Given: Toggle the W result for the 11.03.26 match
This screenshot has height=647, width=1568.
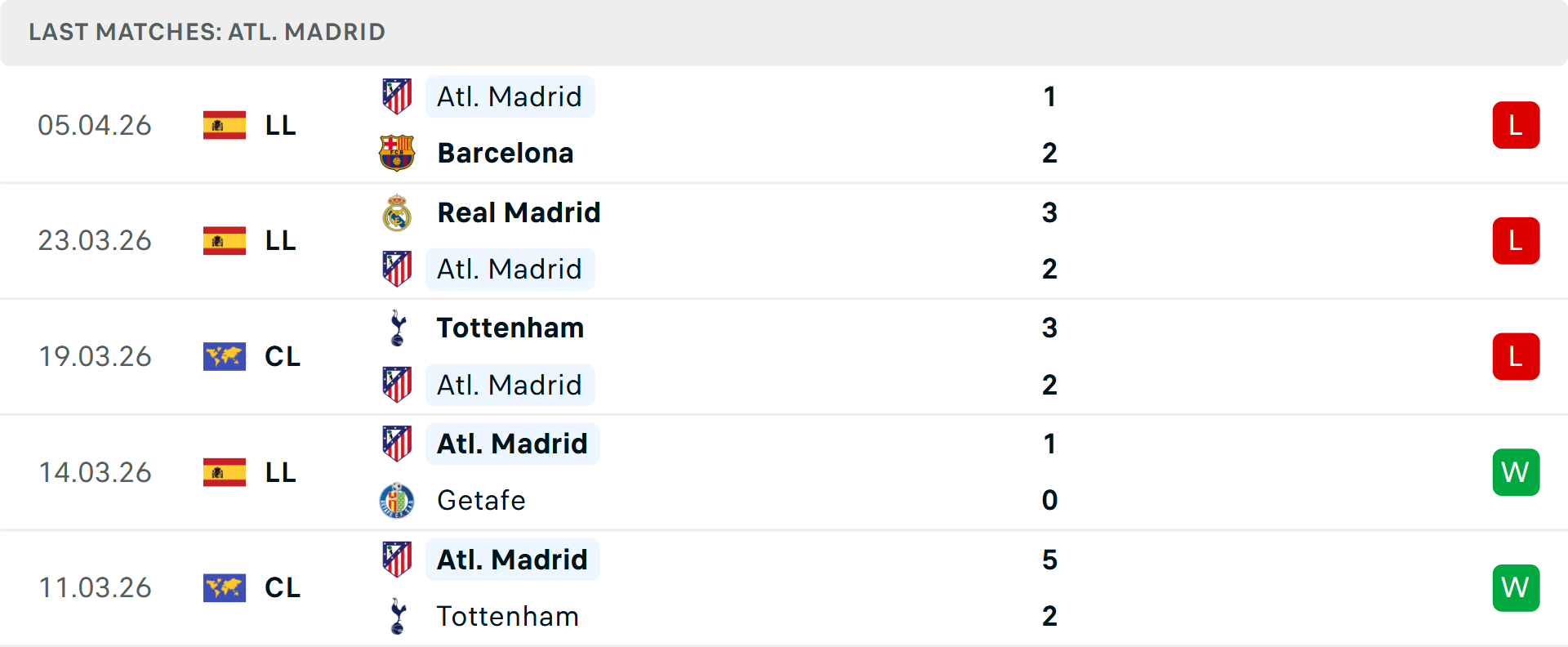Looking at the screenshot, I should coord(1516,587).
